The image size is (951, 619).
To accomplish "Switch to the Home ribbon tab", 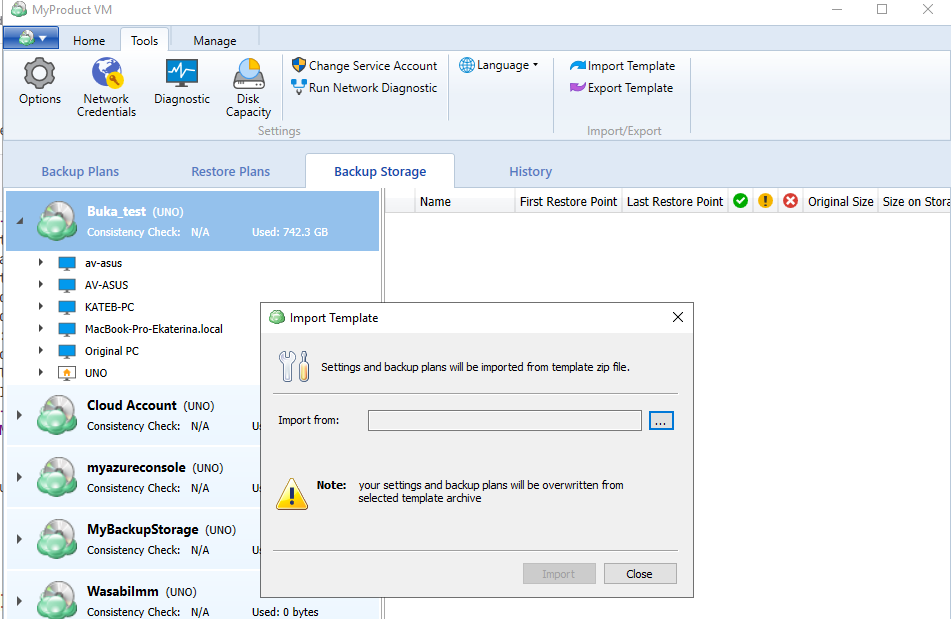I will (x=89, y=41).
